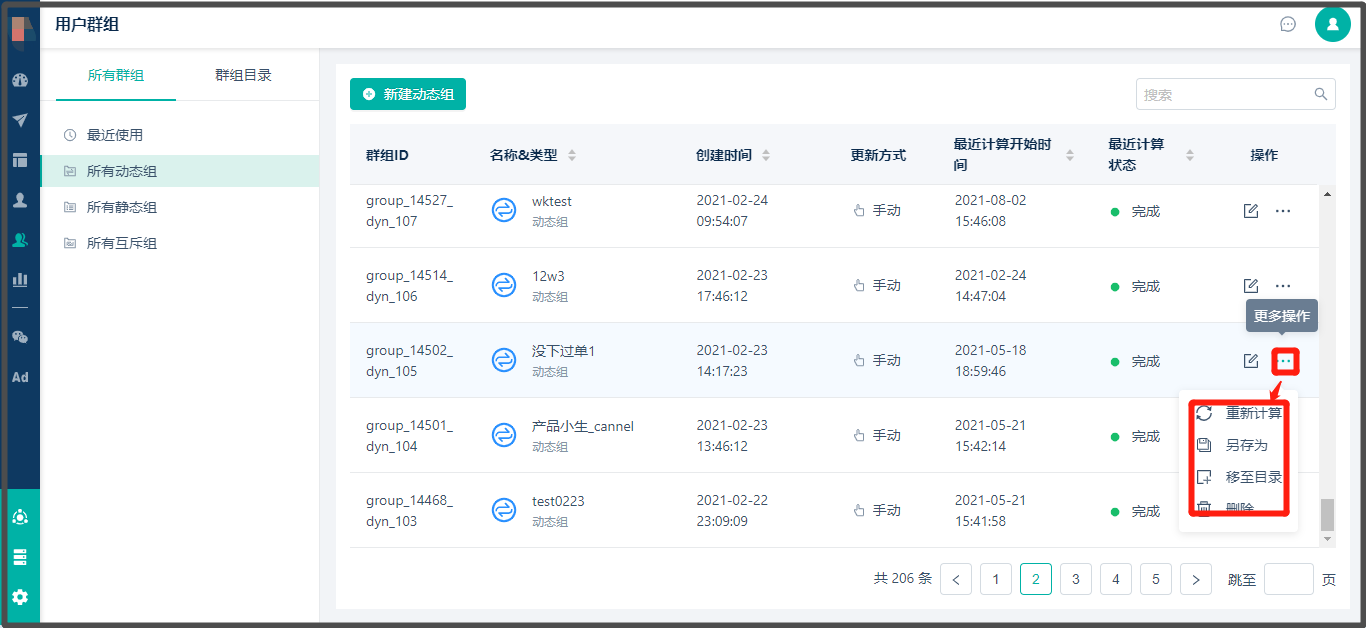Viewport: 1366px width, 628px height.
Task: Click the group ID group_14527_dyn_107
Action: 409,211
